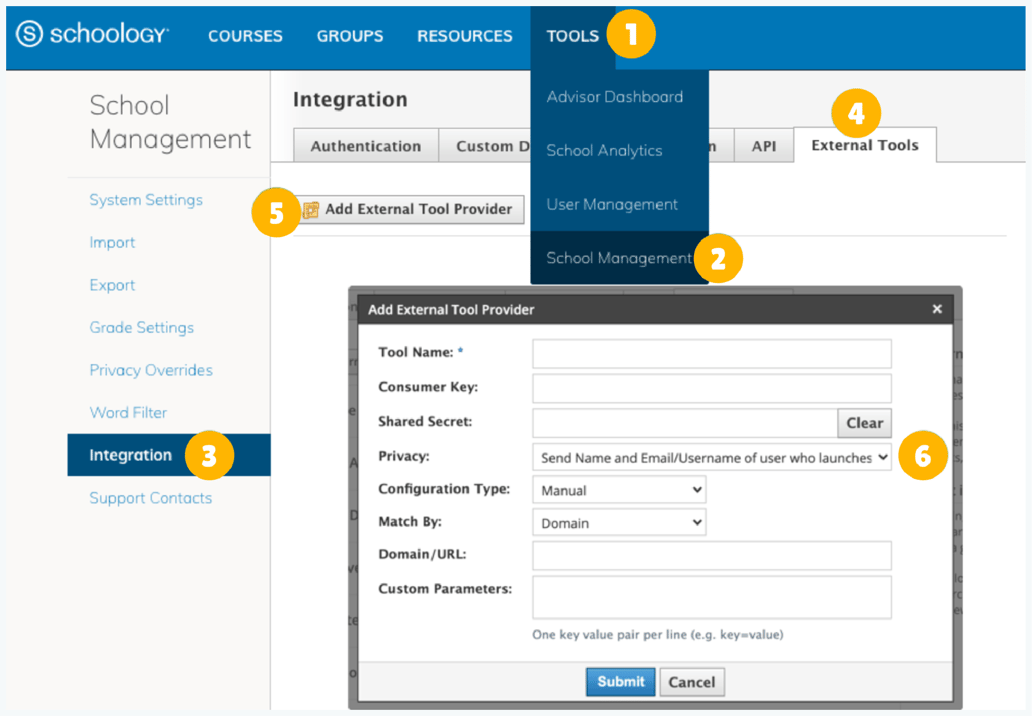1032x716 pixels.
Task: Open the API tab
Action: (763, 145)
